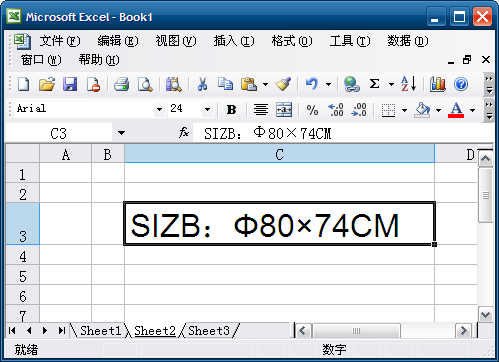Click the Save floppy disk icon
Image resolution: width=499 pixels, height=362 pixels.
point(70,84)
